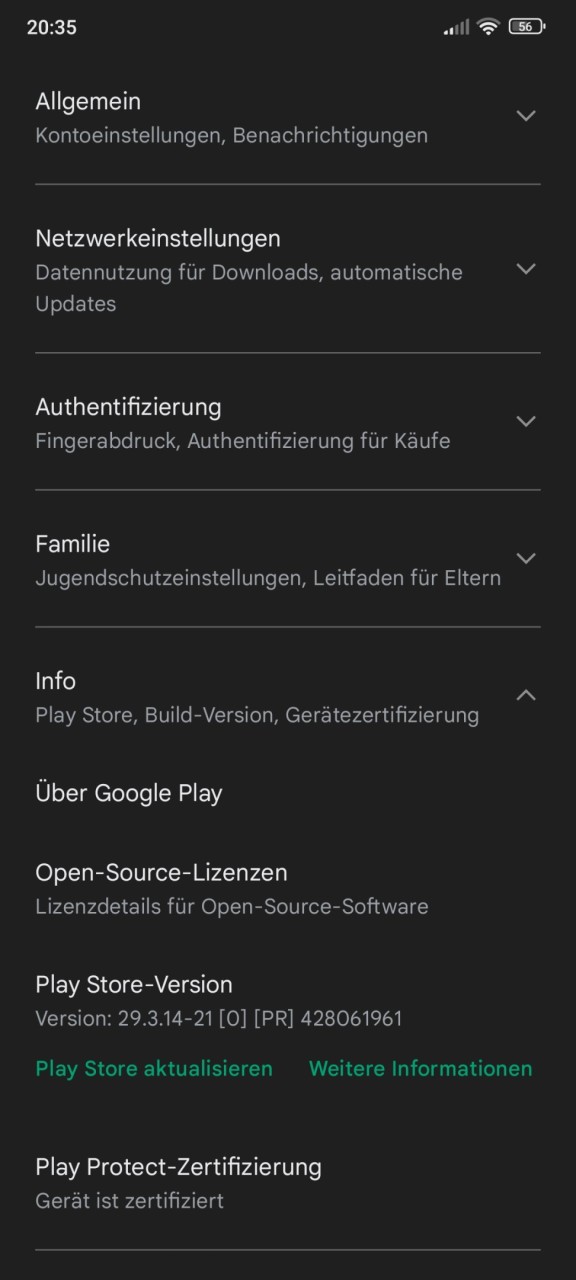Tap the Wi-Fi status icon
This screenshot has width=576, height=1280.
pyautogui.click(x=488, y=27)
